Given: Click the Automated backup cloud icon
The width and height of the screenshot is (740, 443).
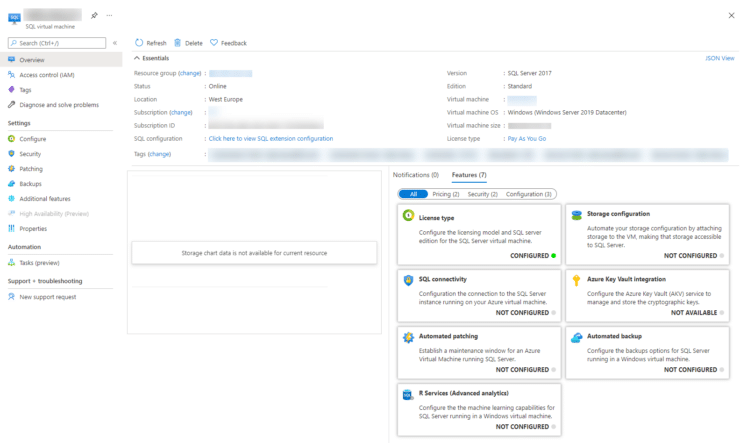Looking at the screenshot, I should (576, 337).
